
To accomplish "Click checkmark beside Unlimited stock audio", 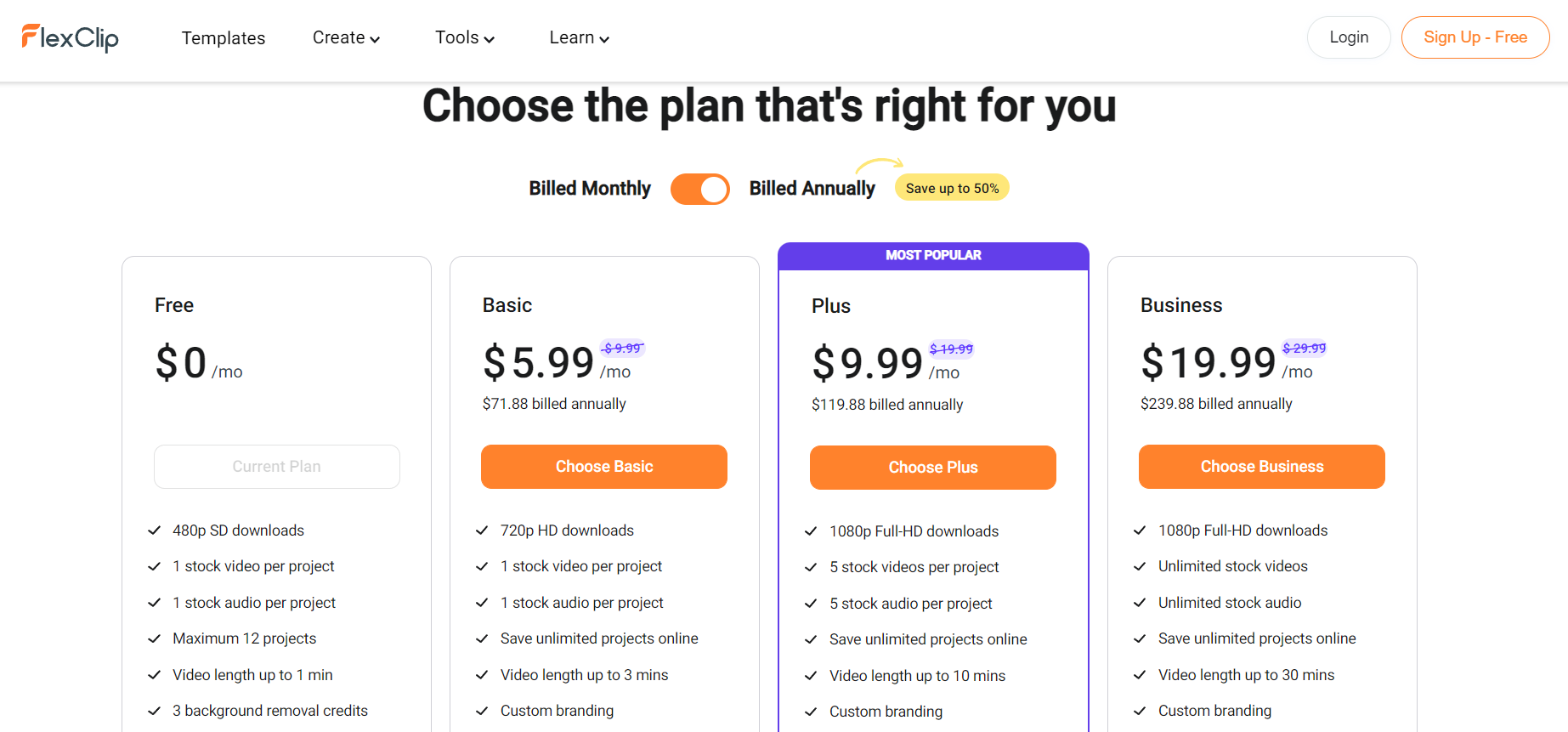I will [1140, 603].
